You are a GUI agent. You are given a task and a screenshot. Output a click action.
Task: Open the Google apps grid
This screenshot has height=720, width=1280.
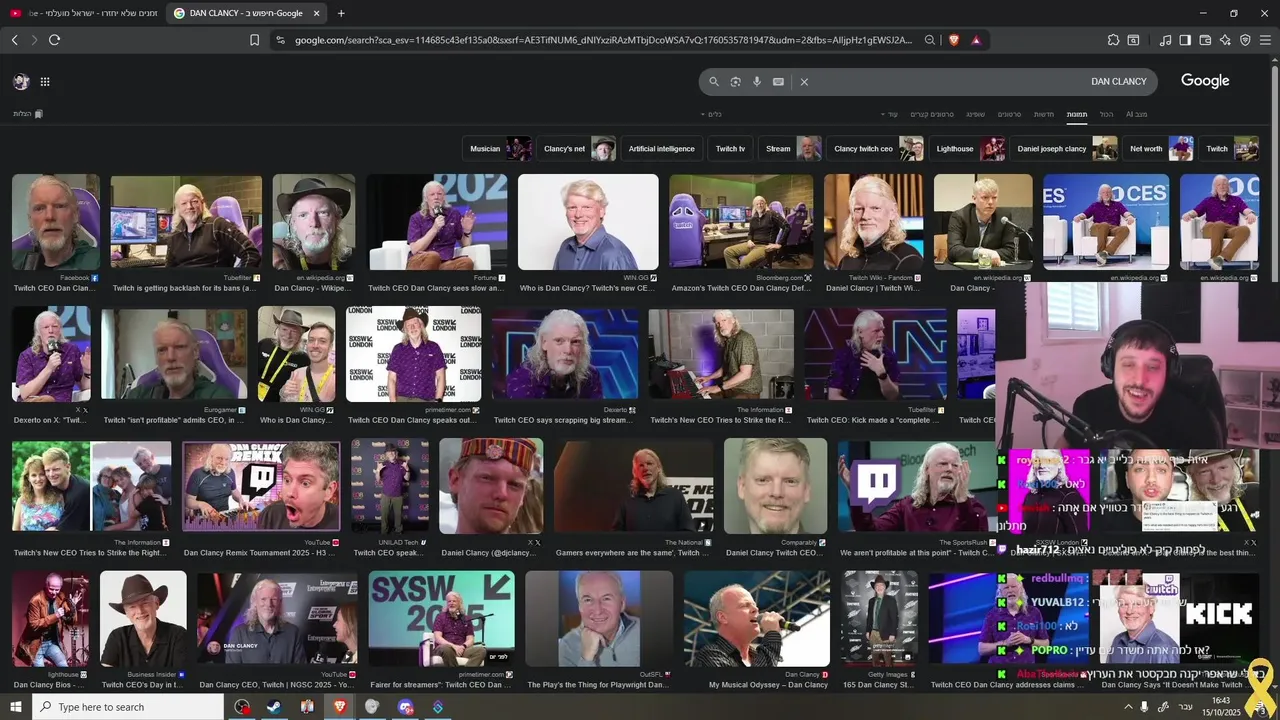tap(45, 82)
